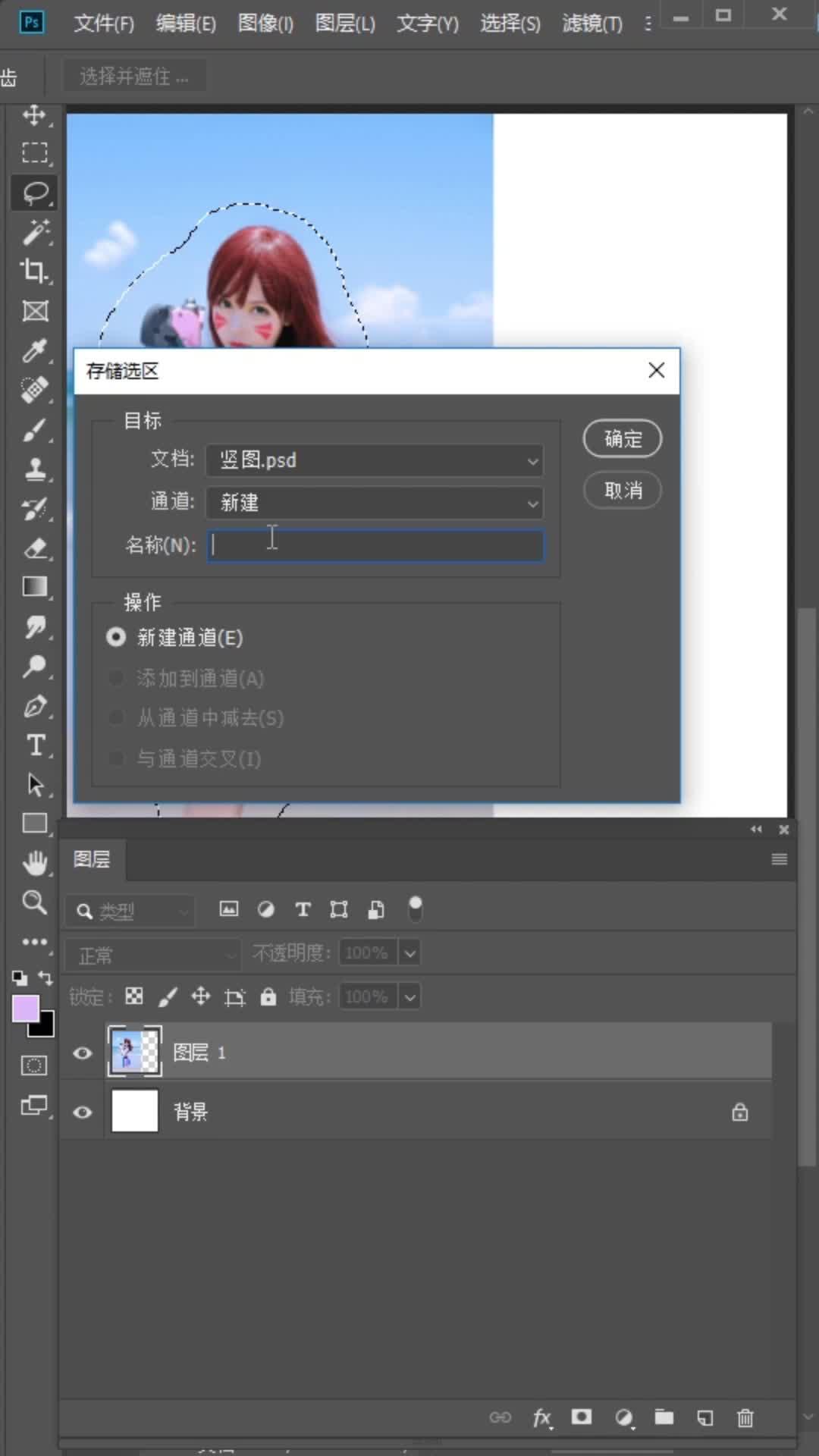
Task: Toggle lock all padlock icon
Action: click(268, 996)
